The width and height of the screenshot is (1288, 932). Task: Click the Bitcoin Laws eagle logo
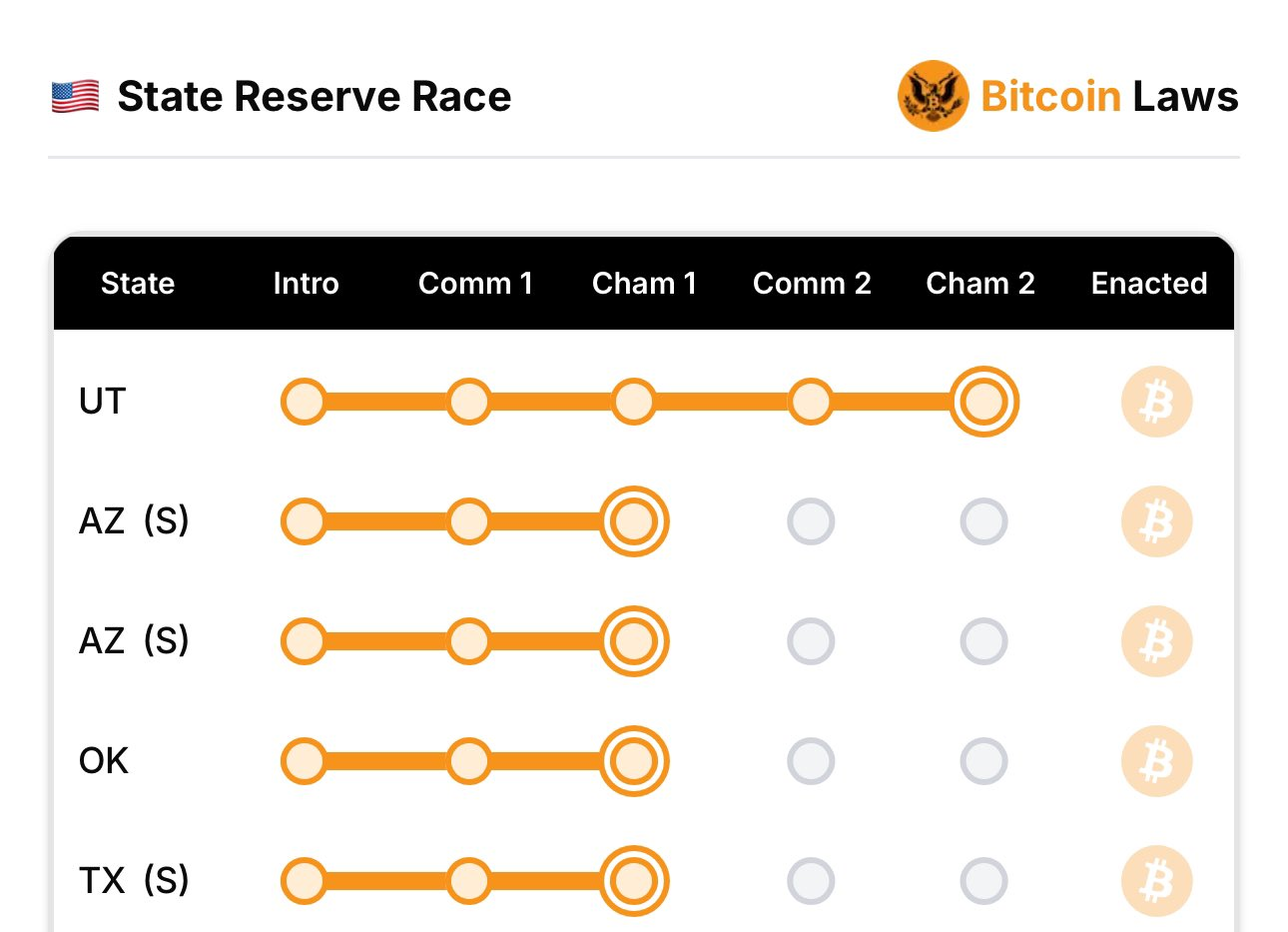pyautogui.click(x=933, y=96)
